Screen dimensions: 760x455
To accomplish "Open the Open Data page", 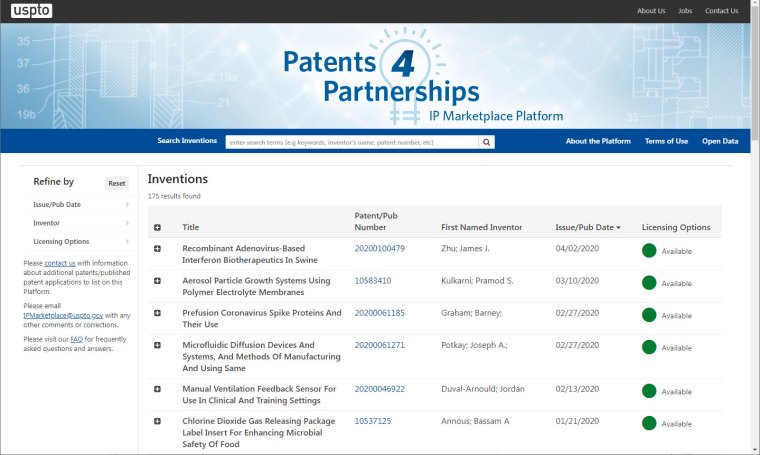I will (x=720, y=141).
